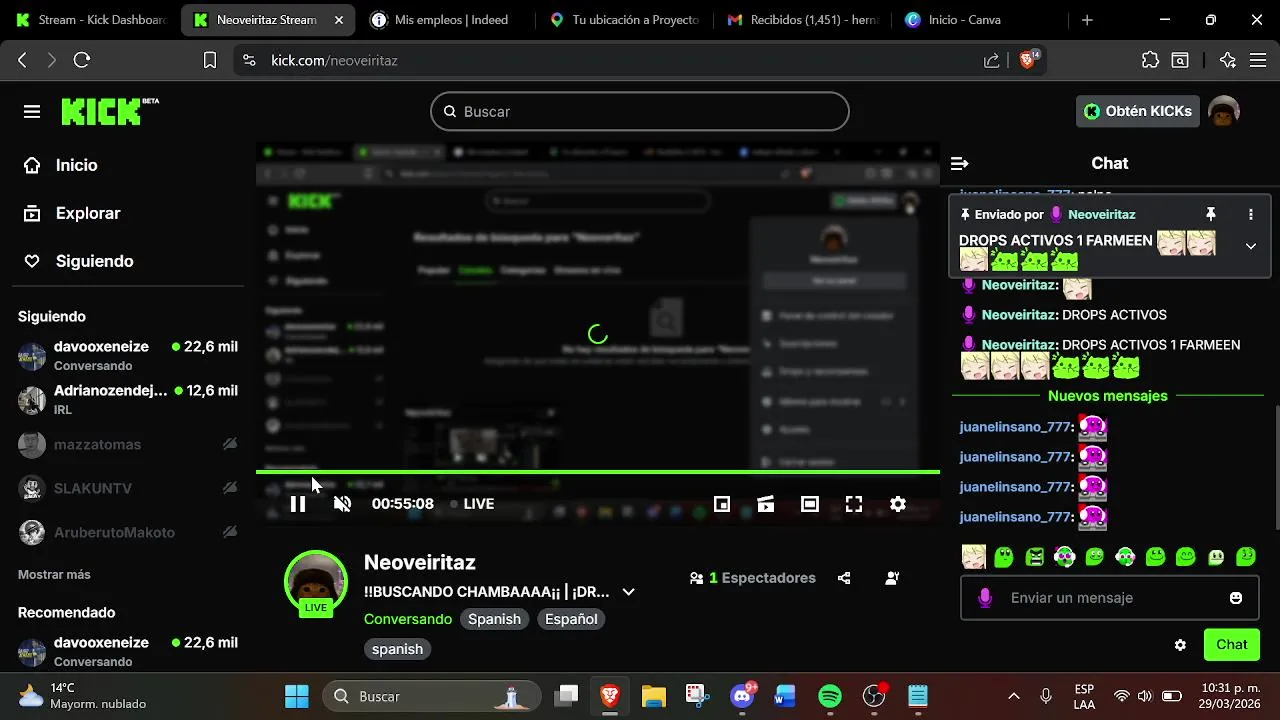
Task: Jump to LIVE in the player
Action: (x=472, y=504)
